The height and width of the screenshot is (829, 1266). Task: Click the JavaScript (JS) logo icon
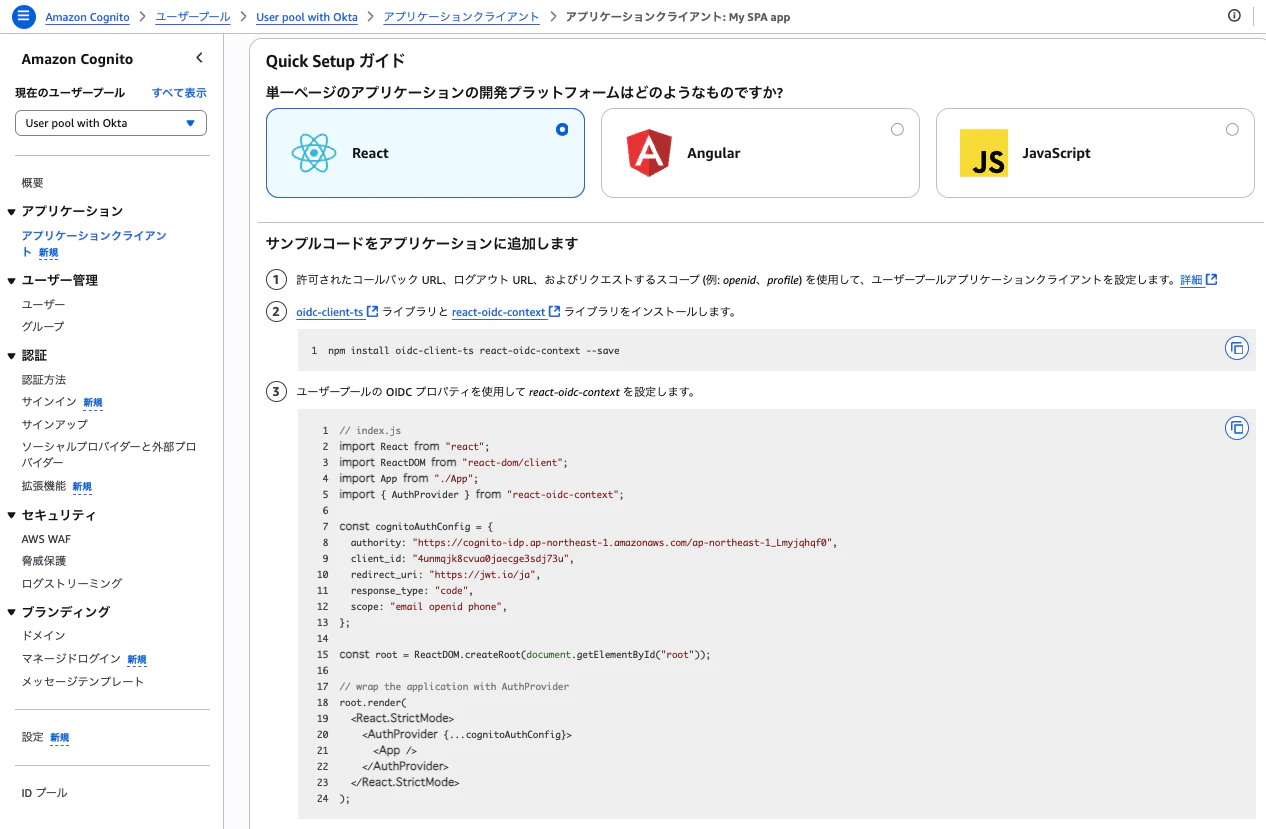[x=984, y=153]
